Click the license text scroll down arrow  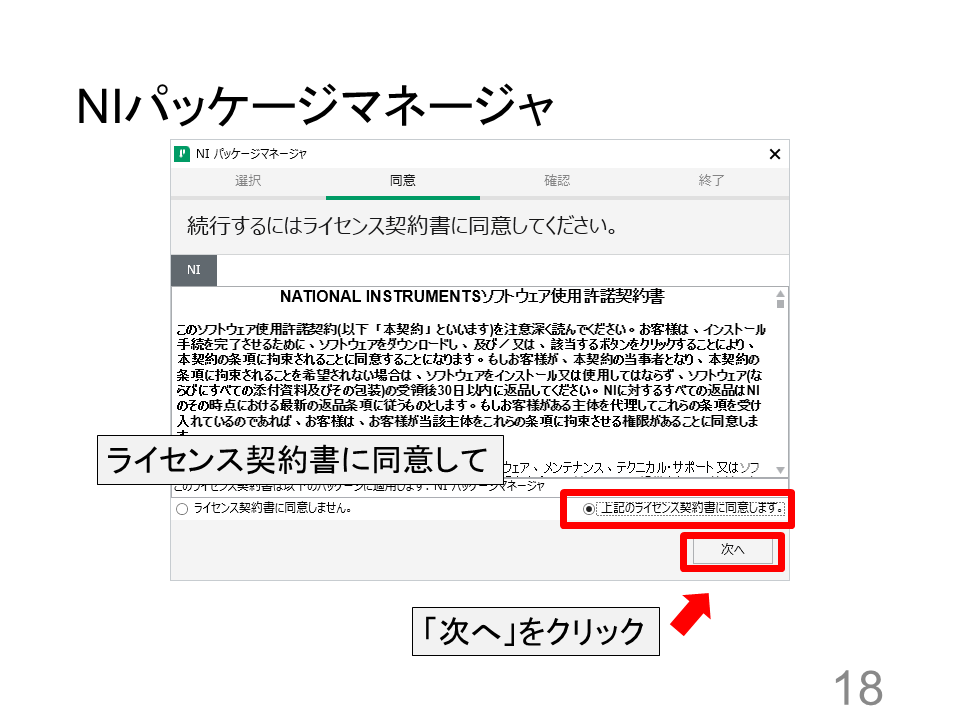780,470
